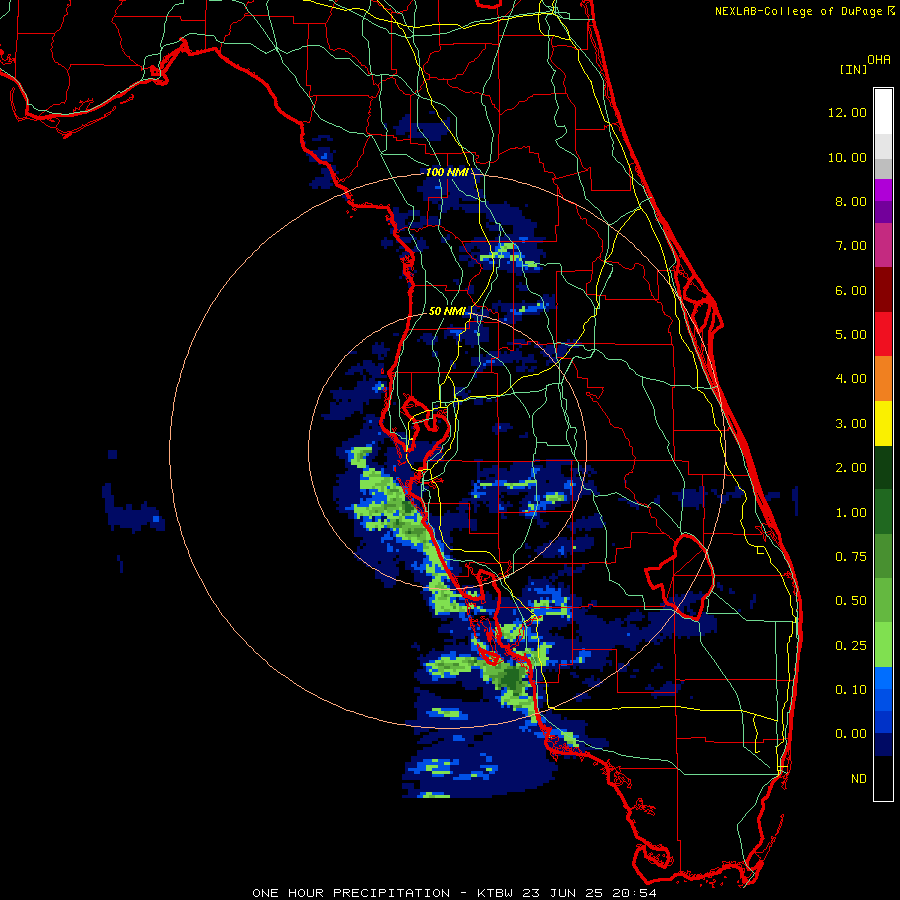Click the 4.00 legend value
This screenshot has width=900, height=900.
click(x=851, y=379)
